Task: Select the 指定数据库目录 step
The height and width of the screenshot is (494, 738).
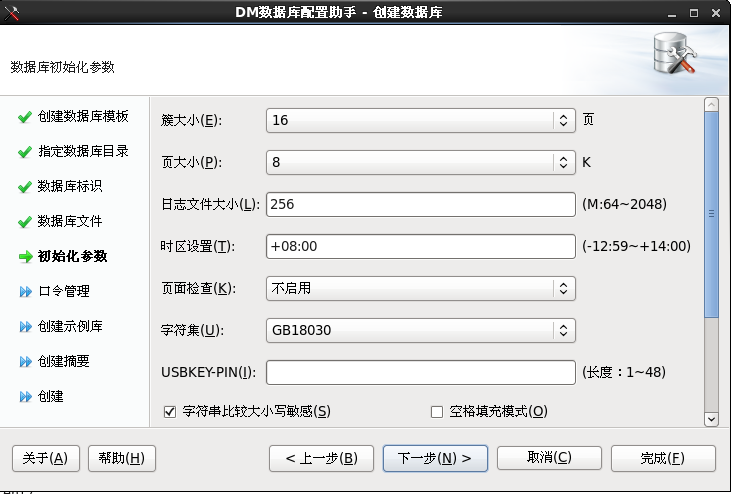Action: point(83,151)
